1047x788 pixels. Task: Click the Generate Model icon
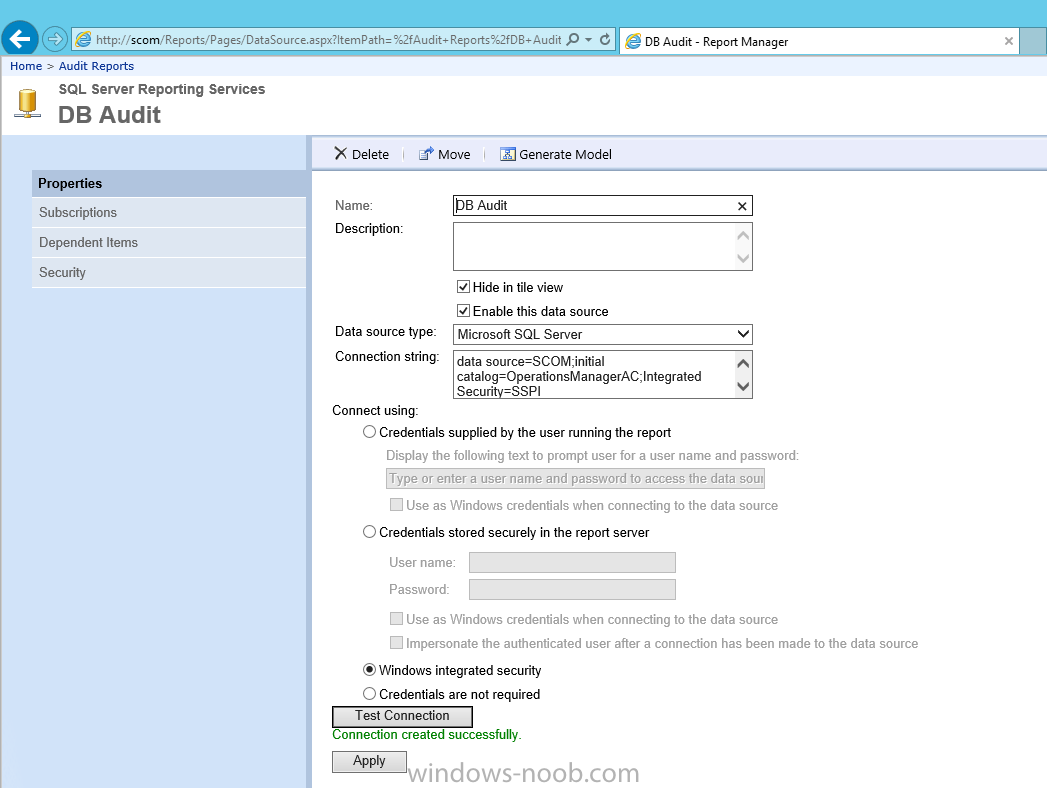click(507, 154)
